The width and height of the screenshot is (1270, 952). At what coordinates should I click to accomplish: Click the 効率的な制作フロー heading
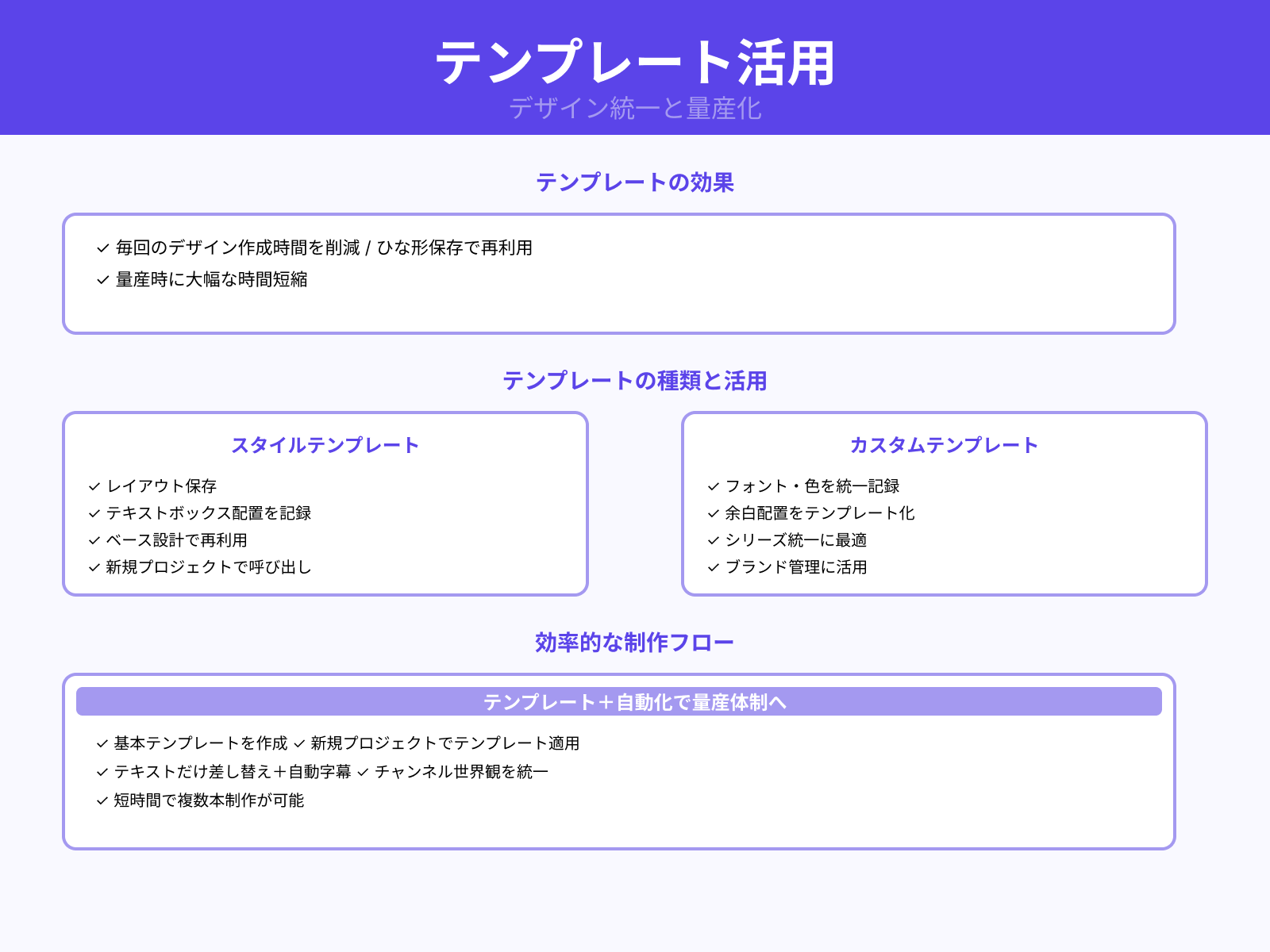click(x=635, y=643)
